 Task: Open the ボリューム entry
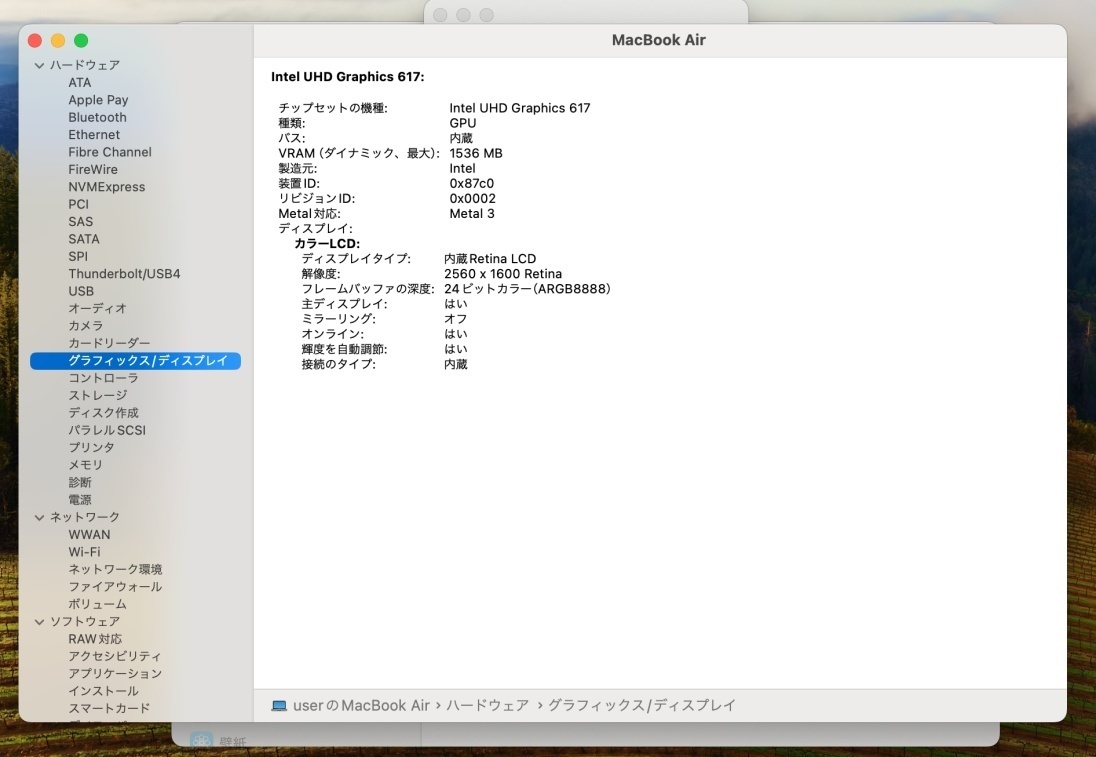(x=97, y=604)
